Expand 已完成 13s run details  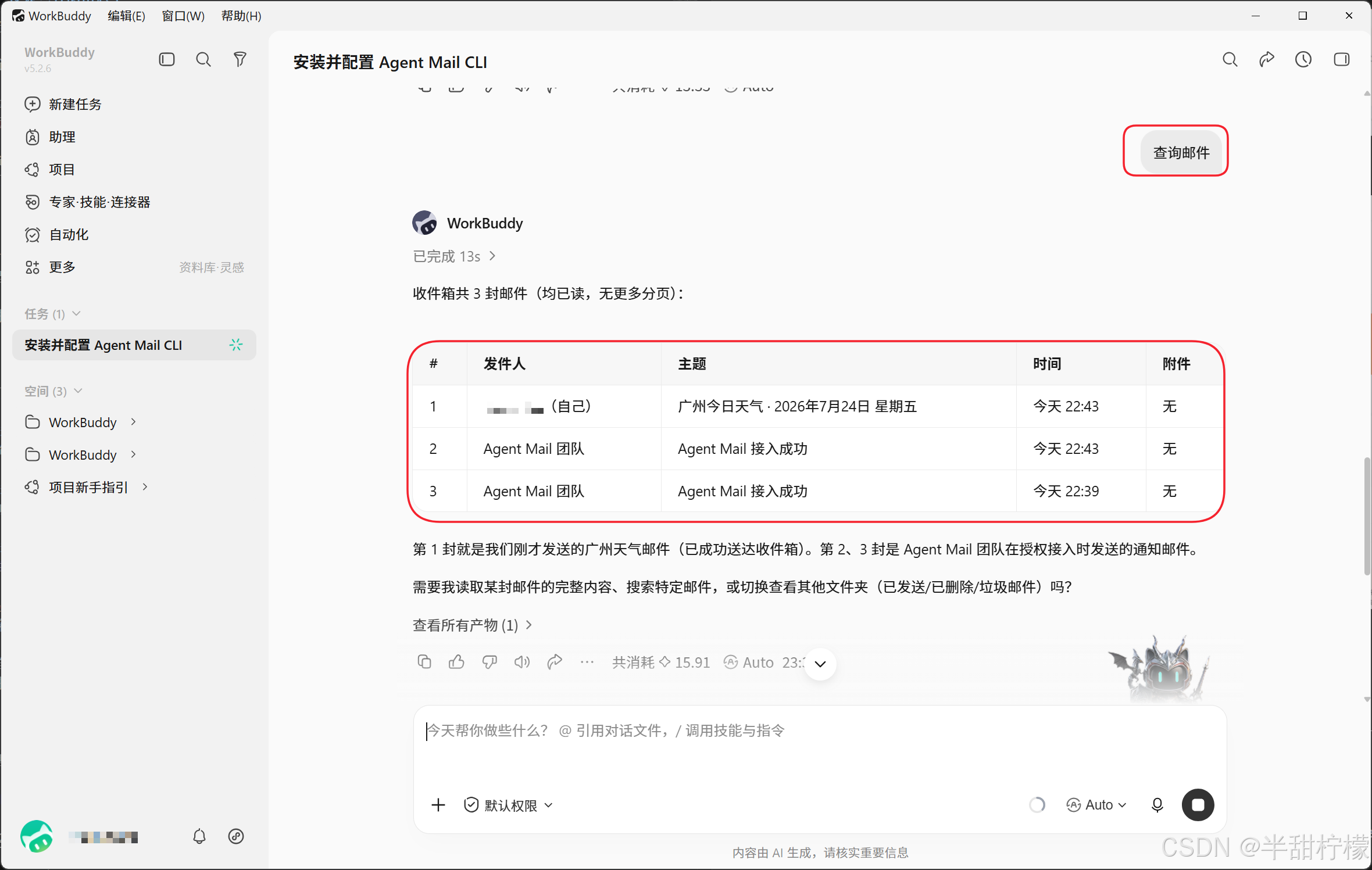[454, 256]
